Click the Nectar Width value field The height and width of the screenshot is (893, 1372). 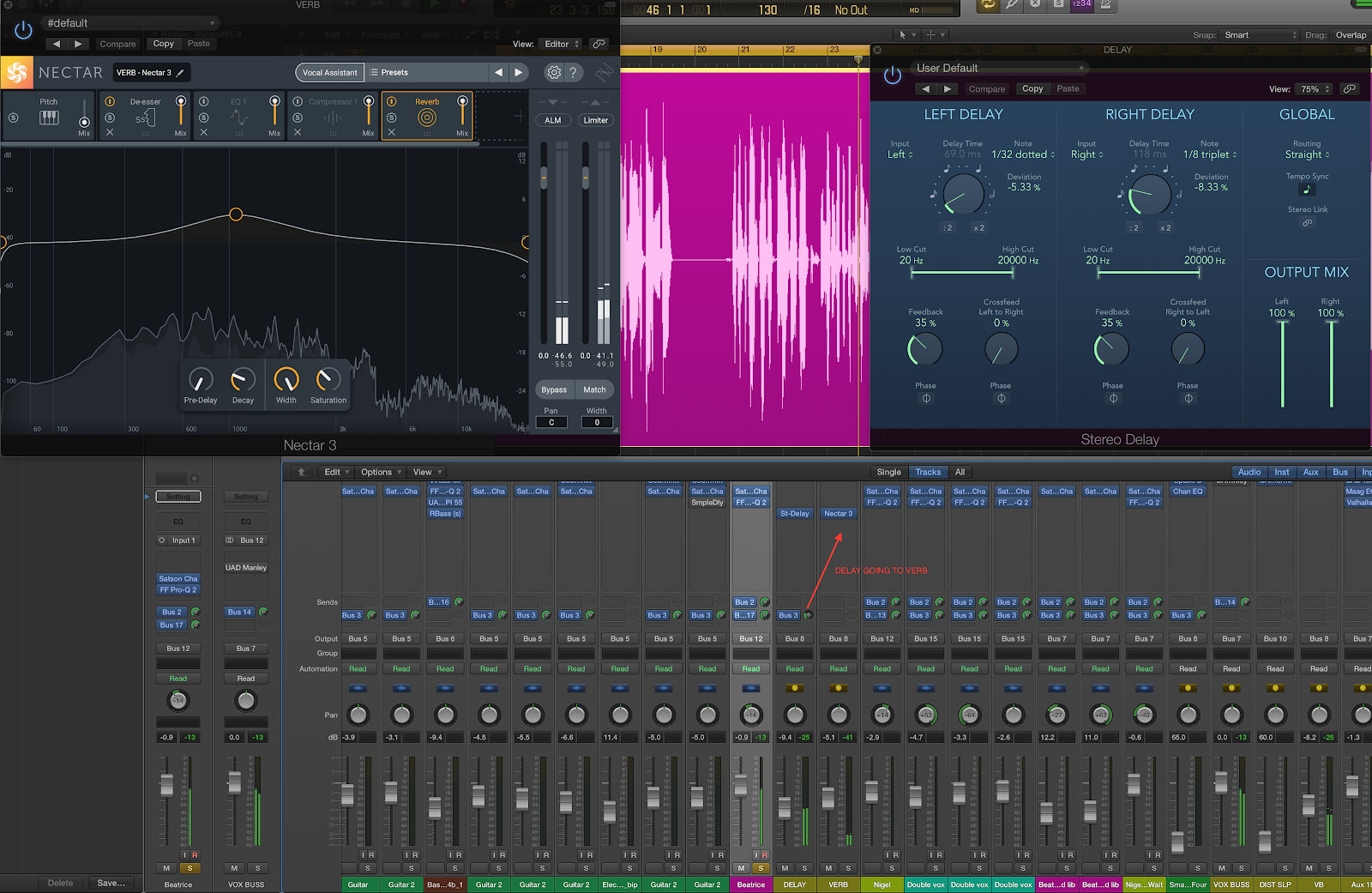597,422
